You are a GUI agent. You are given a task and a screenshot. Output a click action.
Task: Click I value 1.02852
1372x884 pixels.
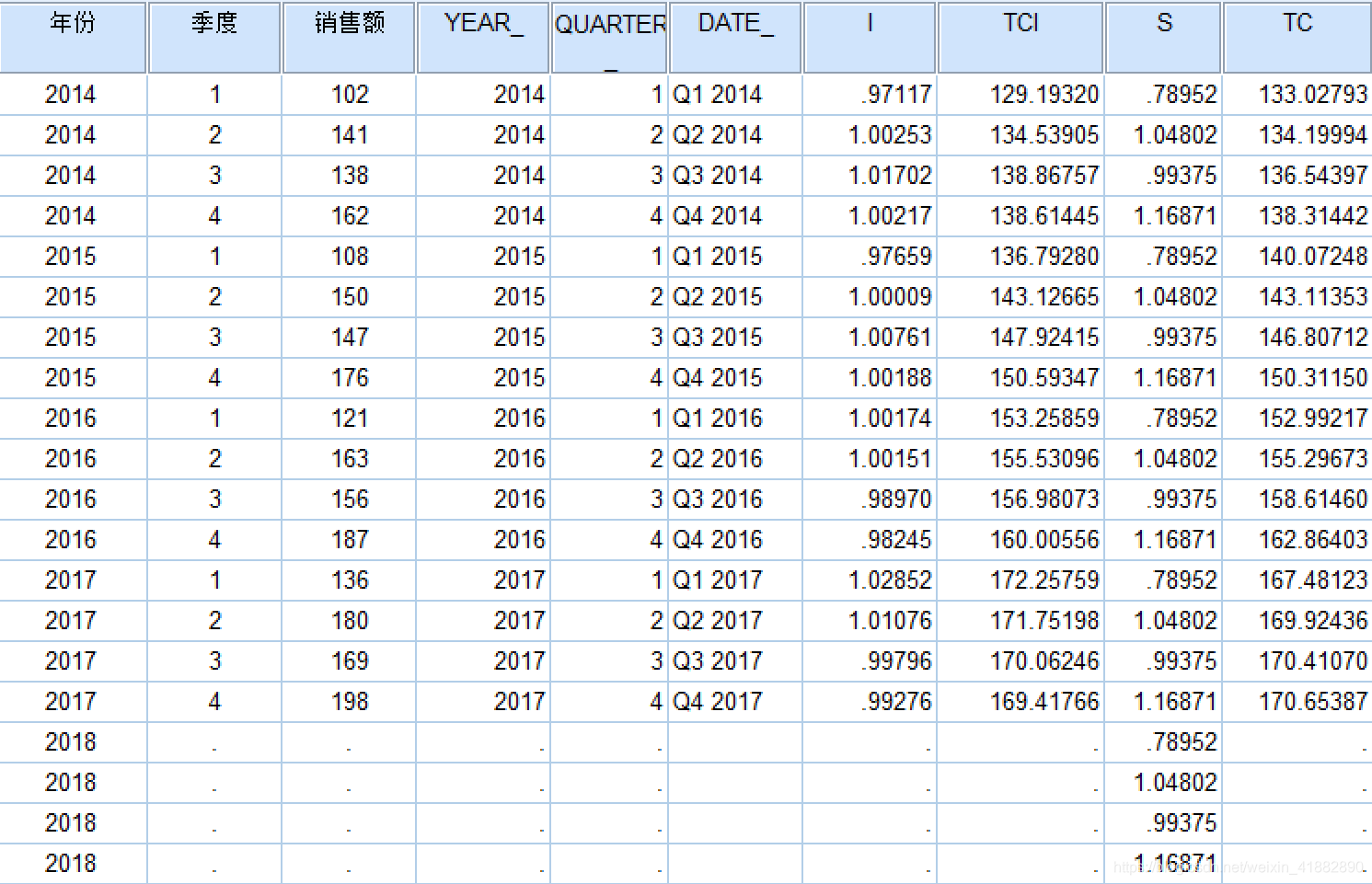(x=870, y=580)
